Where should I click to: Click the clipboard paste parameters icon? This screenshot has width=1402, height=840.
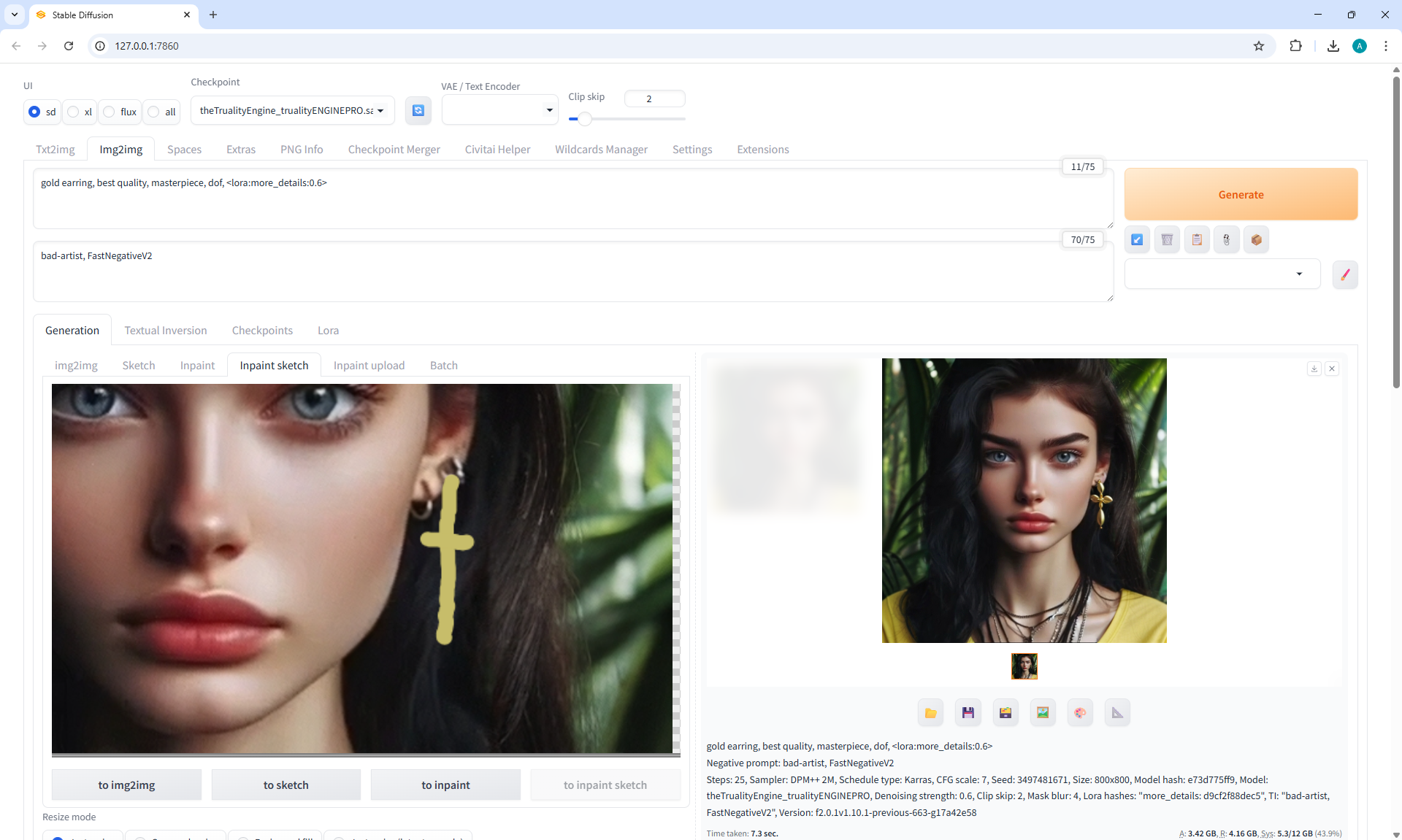tap(1197, 239)
